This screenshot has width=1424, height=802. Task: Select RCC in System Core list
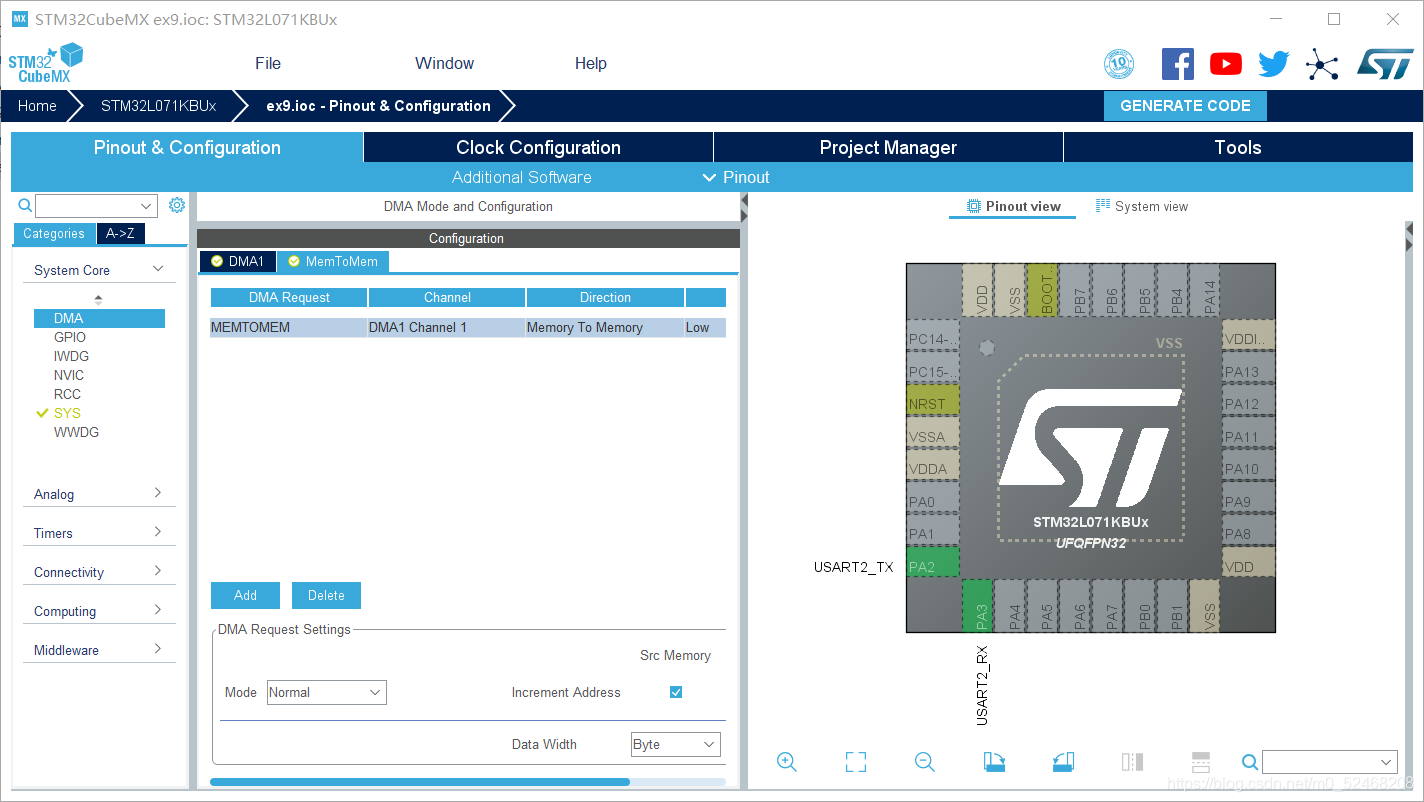coord(67,394)
